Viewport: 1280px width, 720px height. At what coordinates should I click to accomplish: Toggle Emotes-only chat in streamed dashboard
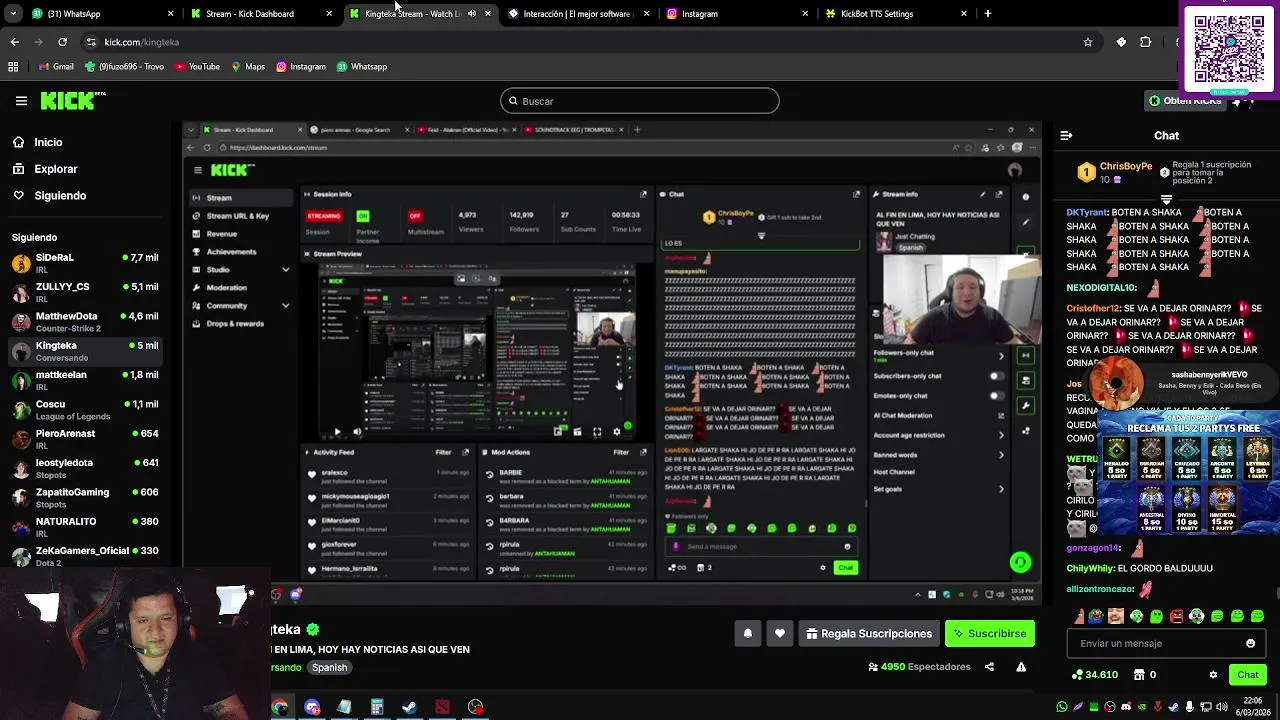tap(996, 395)
